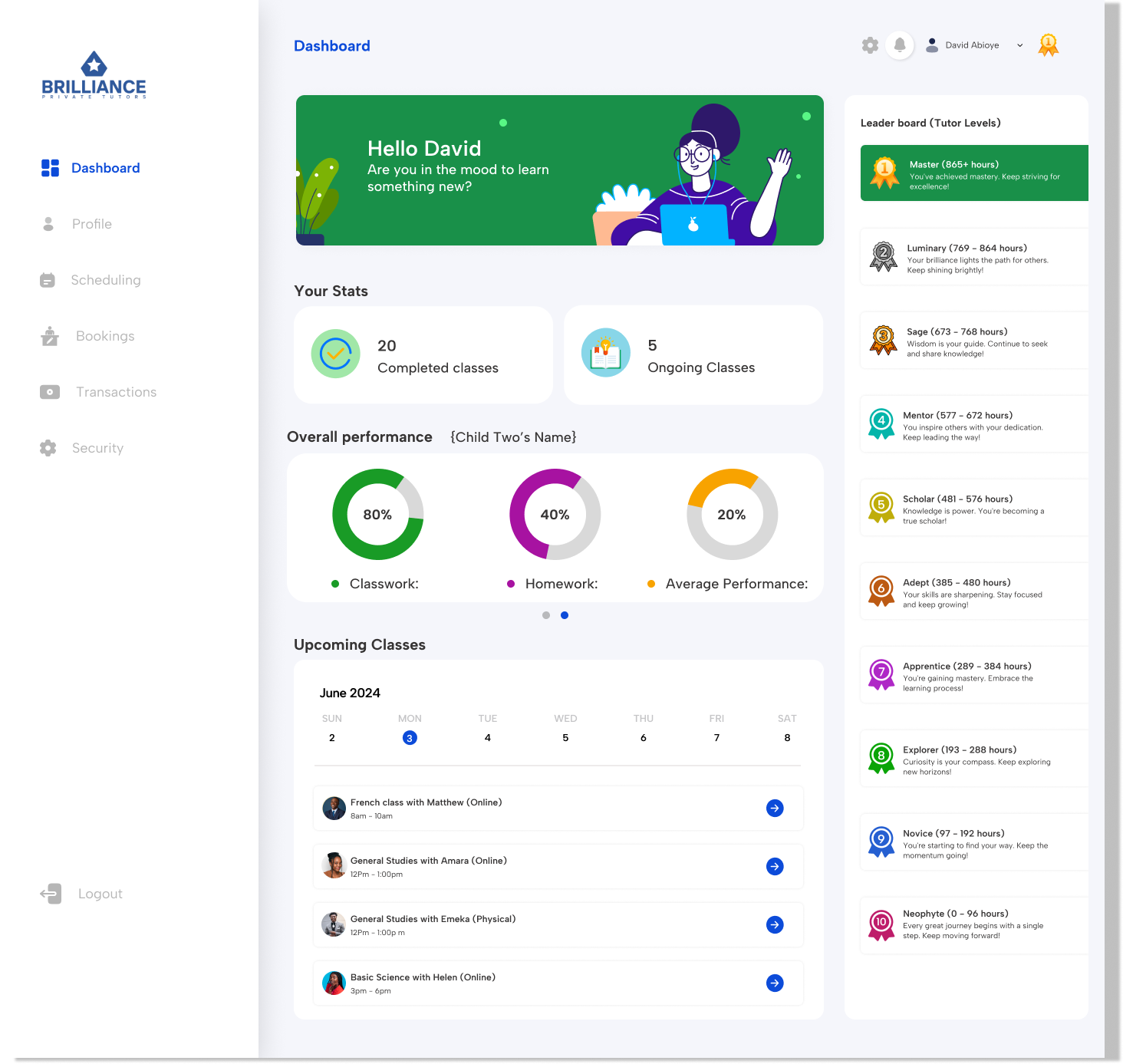Click the Transactions money icon in sidebar
The height and width of the screenshot is (1064, 1123).
50,392
